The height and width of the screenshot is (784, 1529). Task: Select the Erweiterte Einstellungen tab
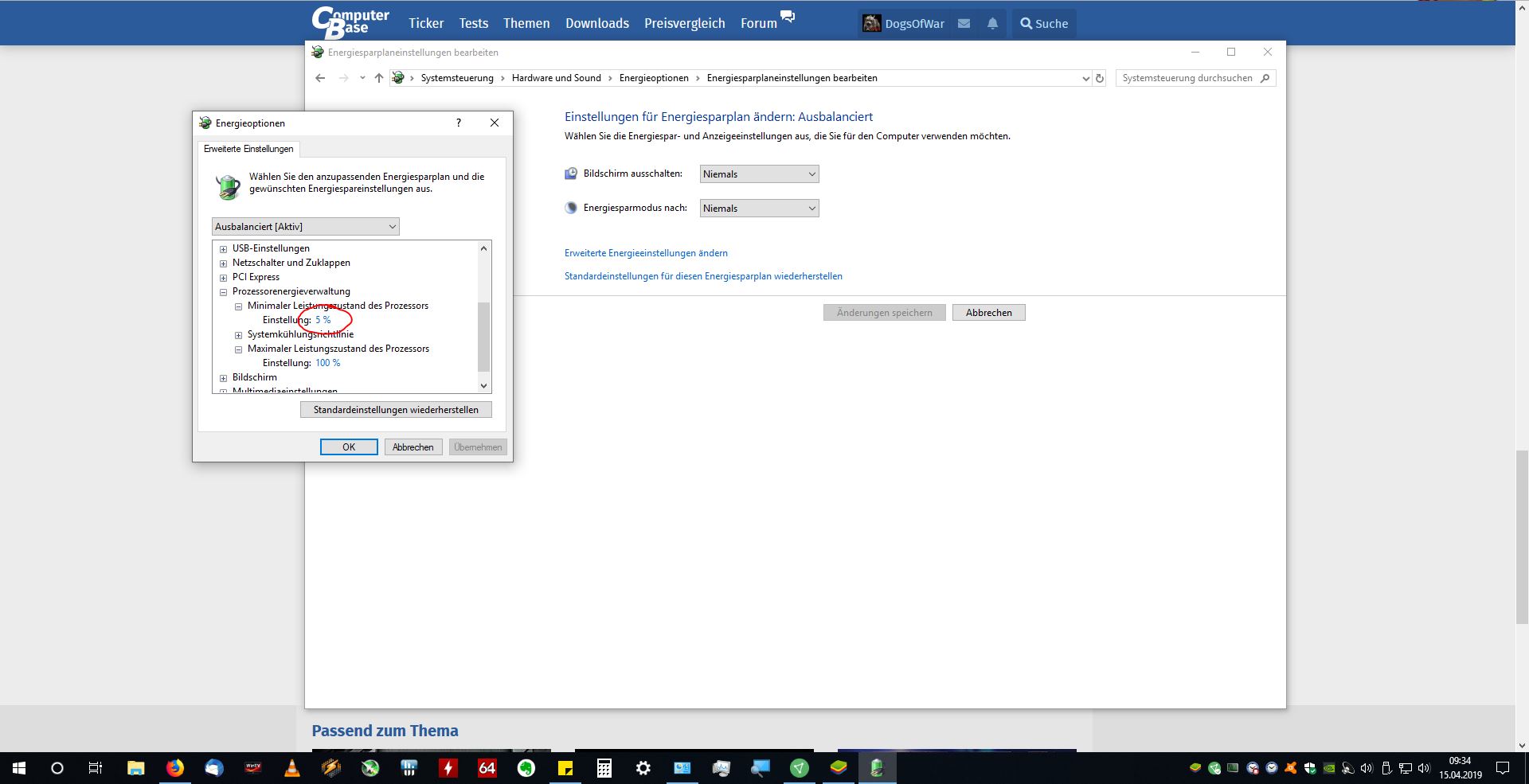pos(248,149)
